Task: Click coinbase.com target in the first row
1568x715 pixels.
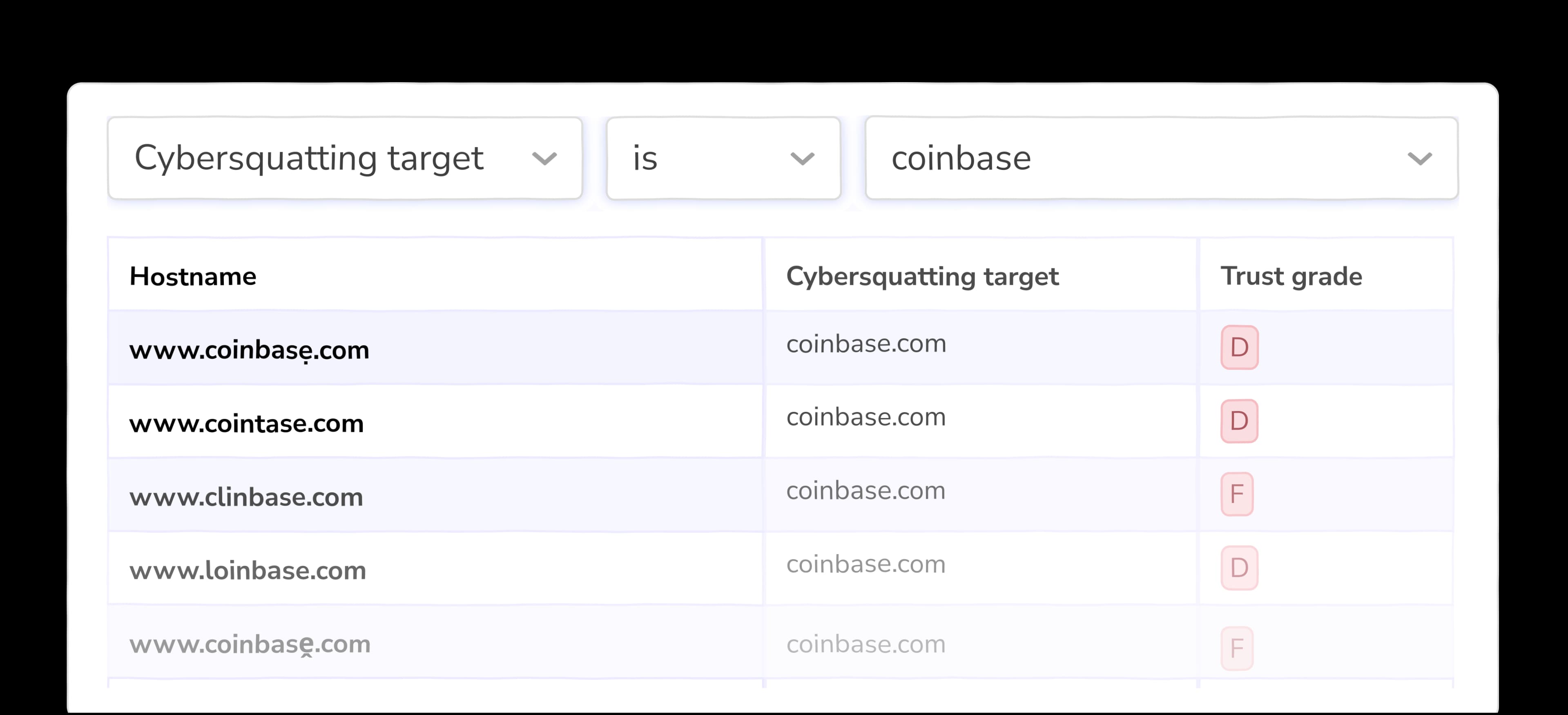Action: coord(865,343)
